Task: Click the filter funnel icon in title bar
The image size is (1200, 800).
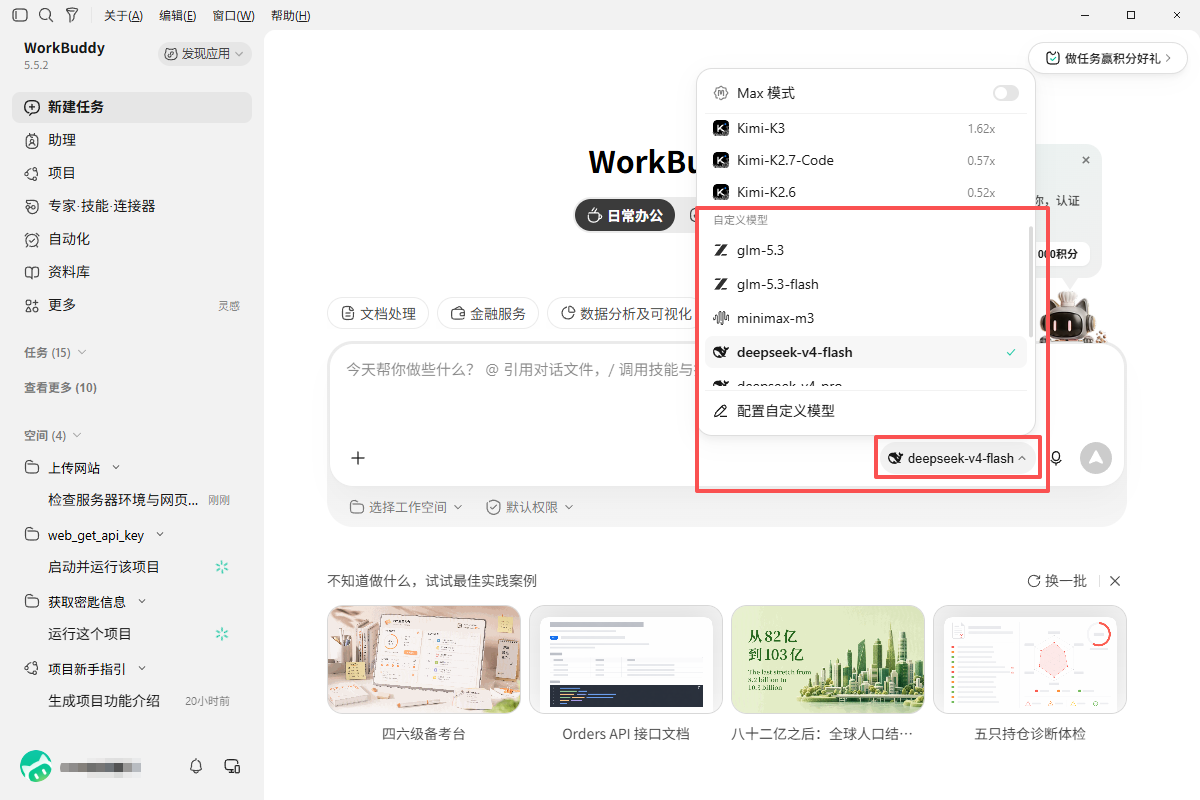Action: tap(72, 16)
